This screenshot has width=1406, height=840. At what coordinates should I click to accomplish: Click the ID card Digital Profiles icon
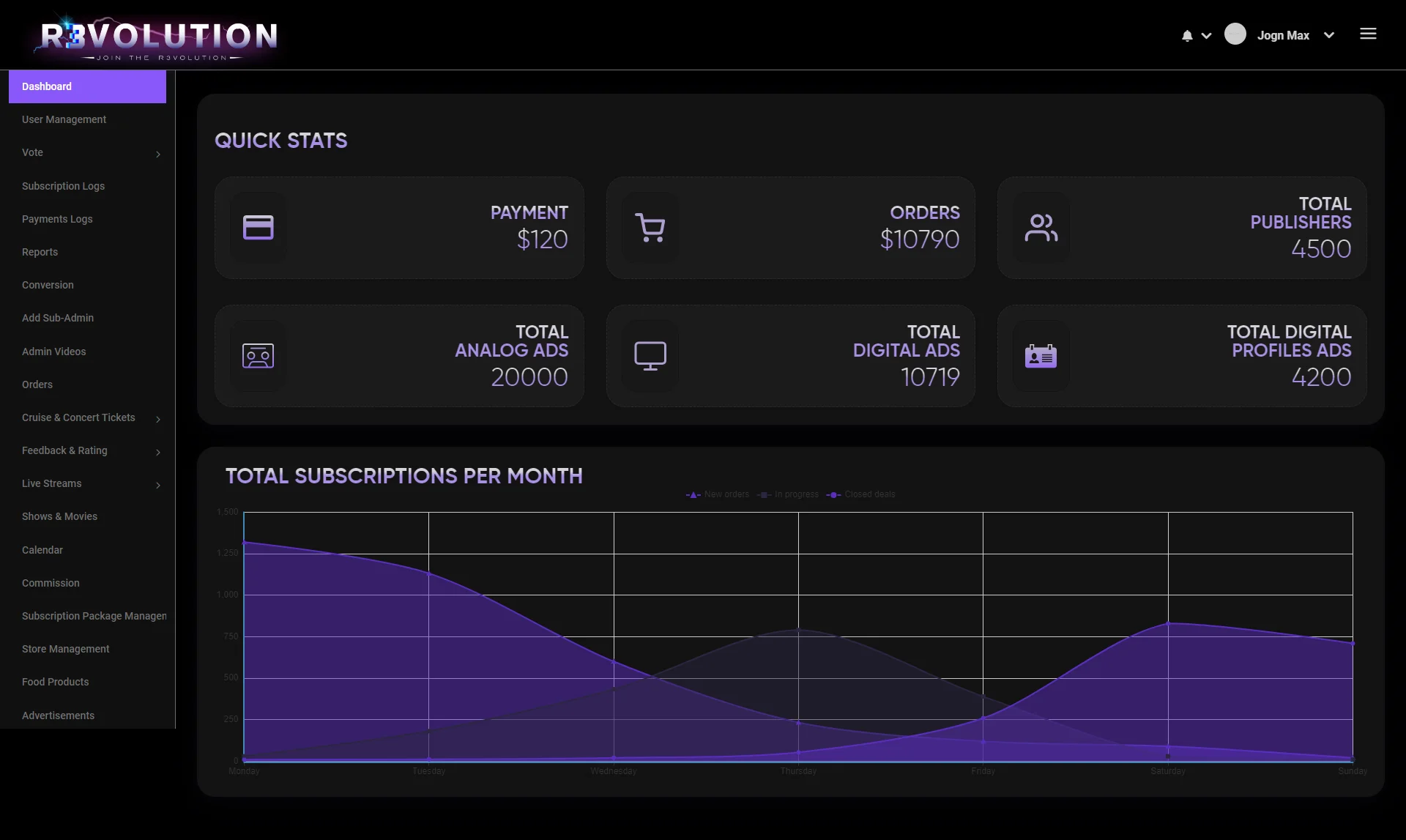tap(1041, 356)
